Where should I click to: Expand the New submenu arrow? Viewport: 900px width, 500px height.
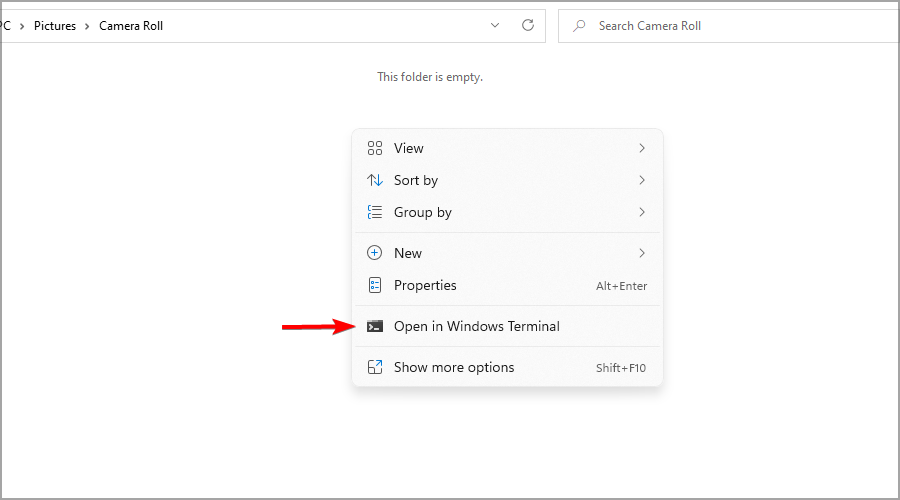(642, 253)
